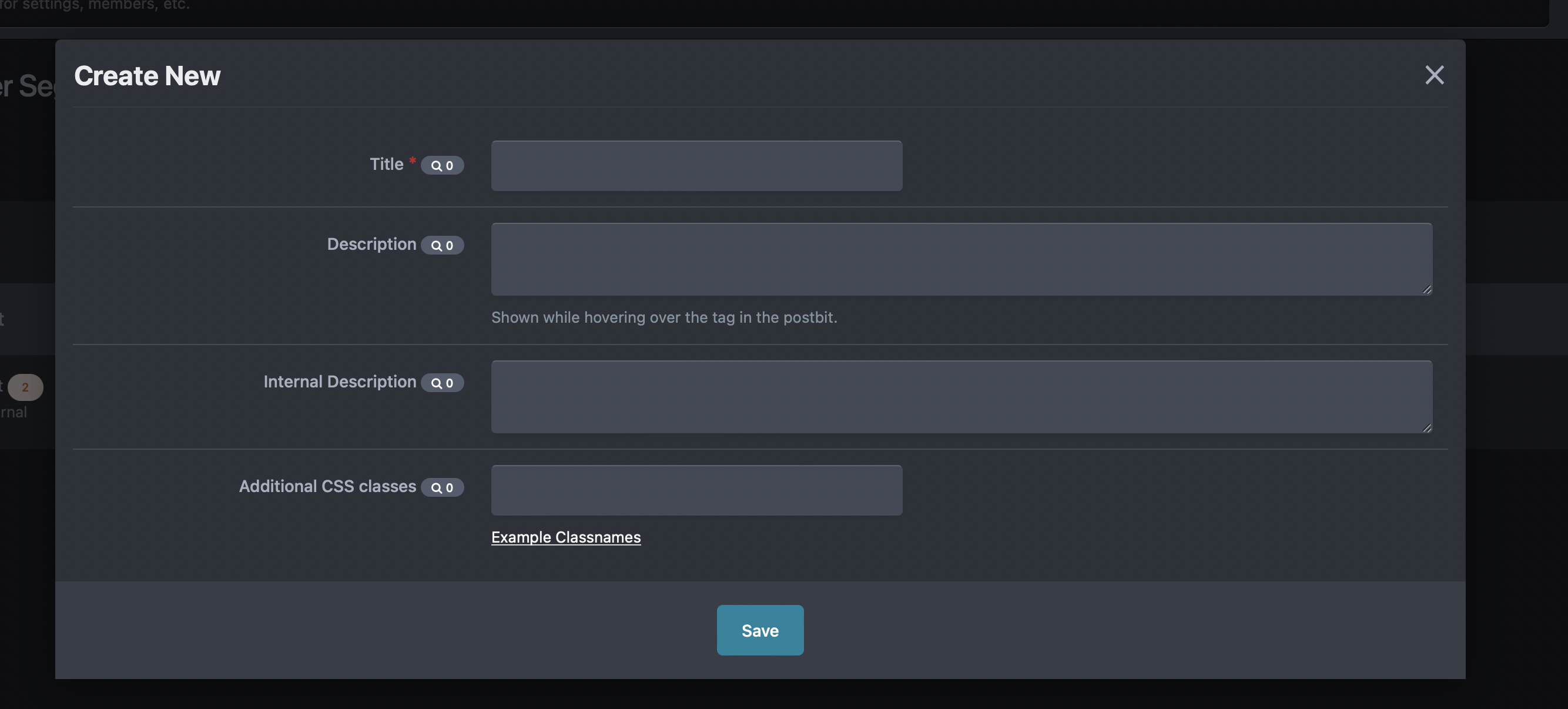
Task: Click the Description label text
Action: point(371,244)
